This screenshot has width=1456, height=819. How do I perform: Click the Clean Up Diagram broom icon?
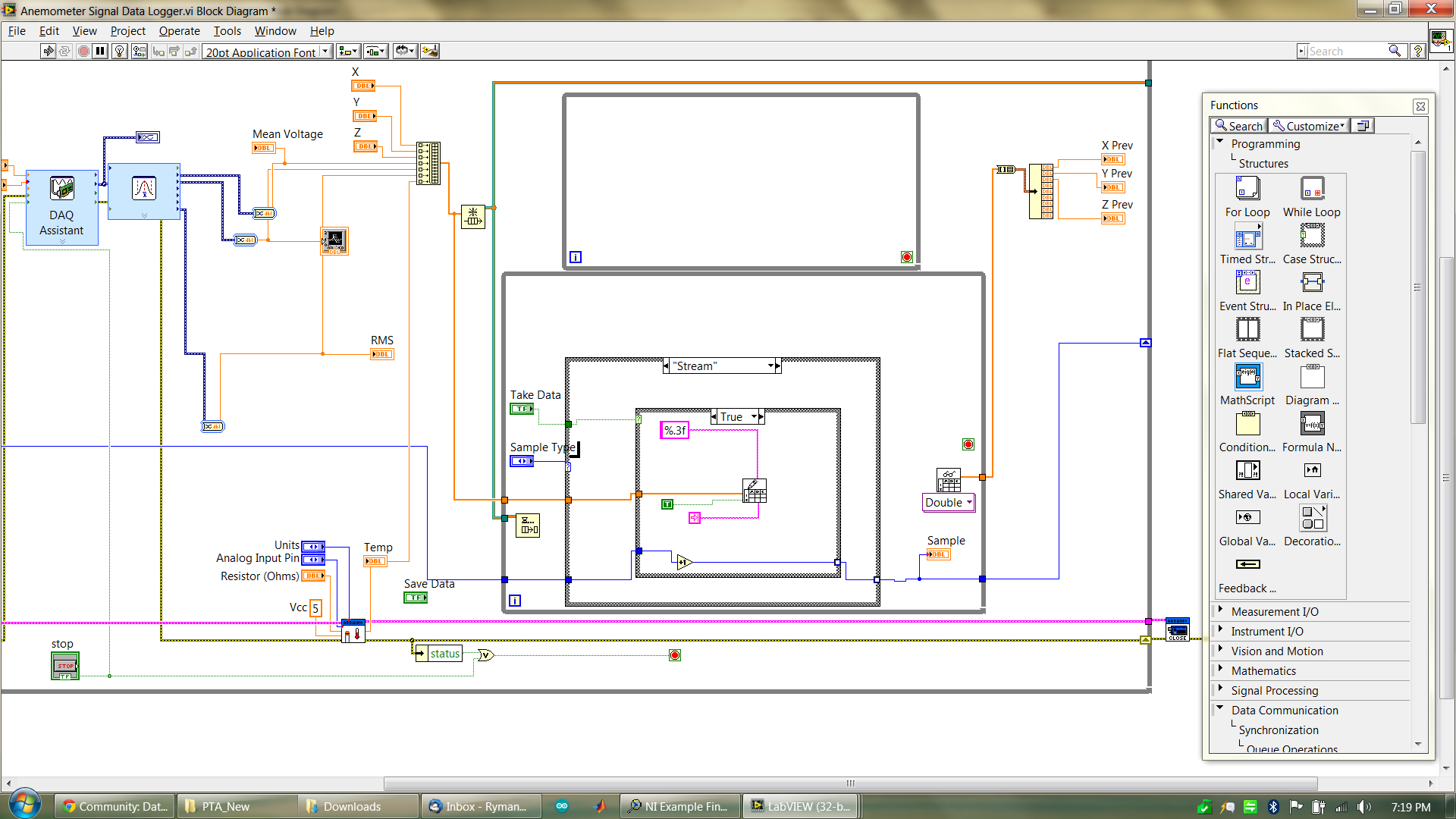tap(430, 51)
